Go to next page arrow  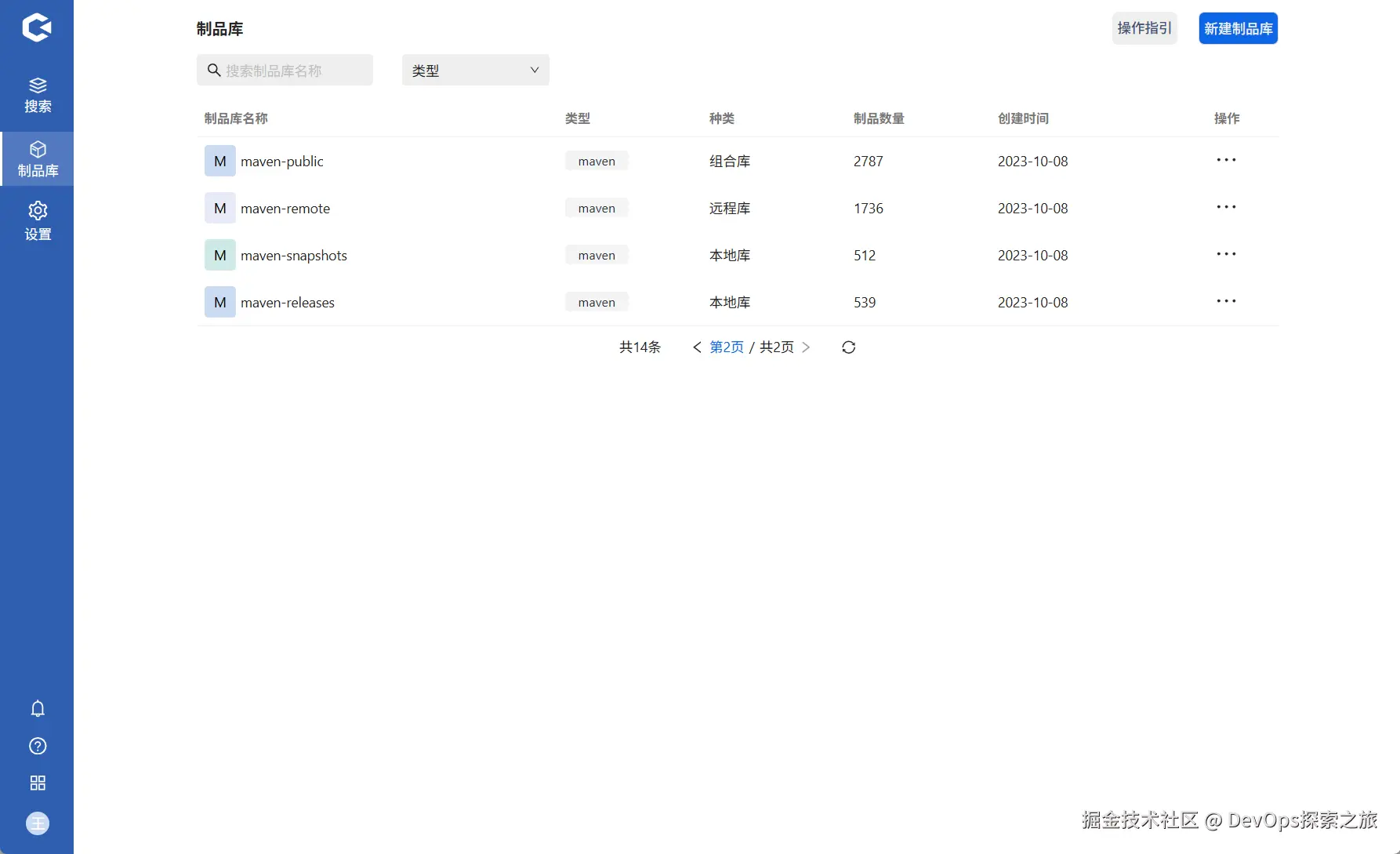point(806,347)
